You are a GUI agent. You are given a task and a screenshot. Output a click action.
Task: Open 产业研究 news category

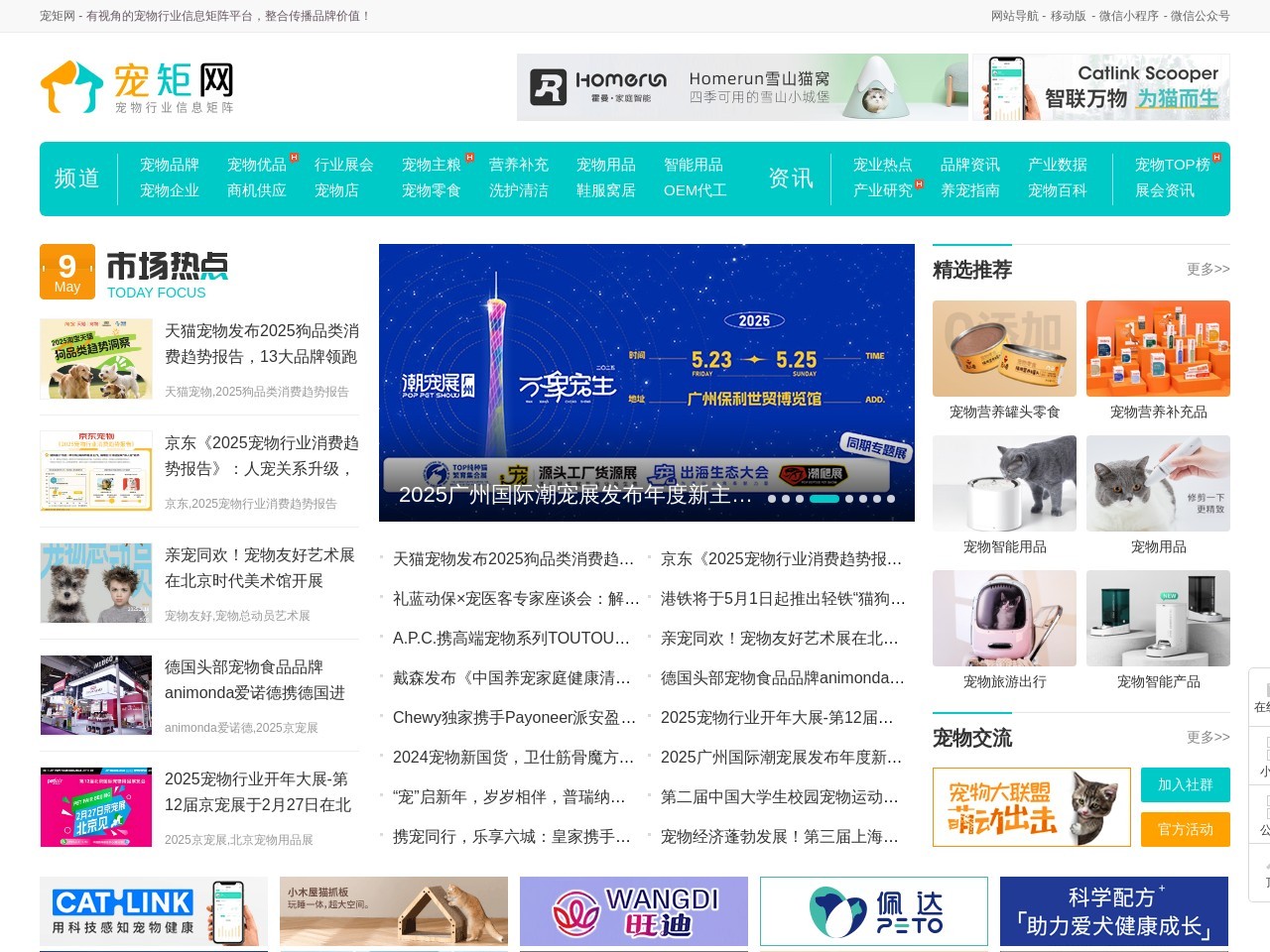[x=882, y=190]
